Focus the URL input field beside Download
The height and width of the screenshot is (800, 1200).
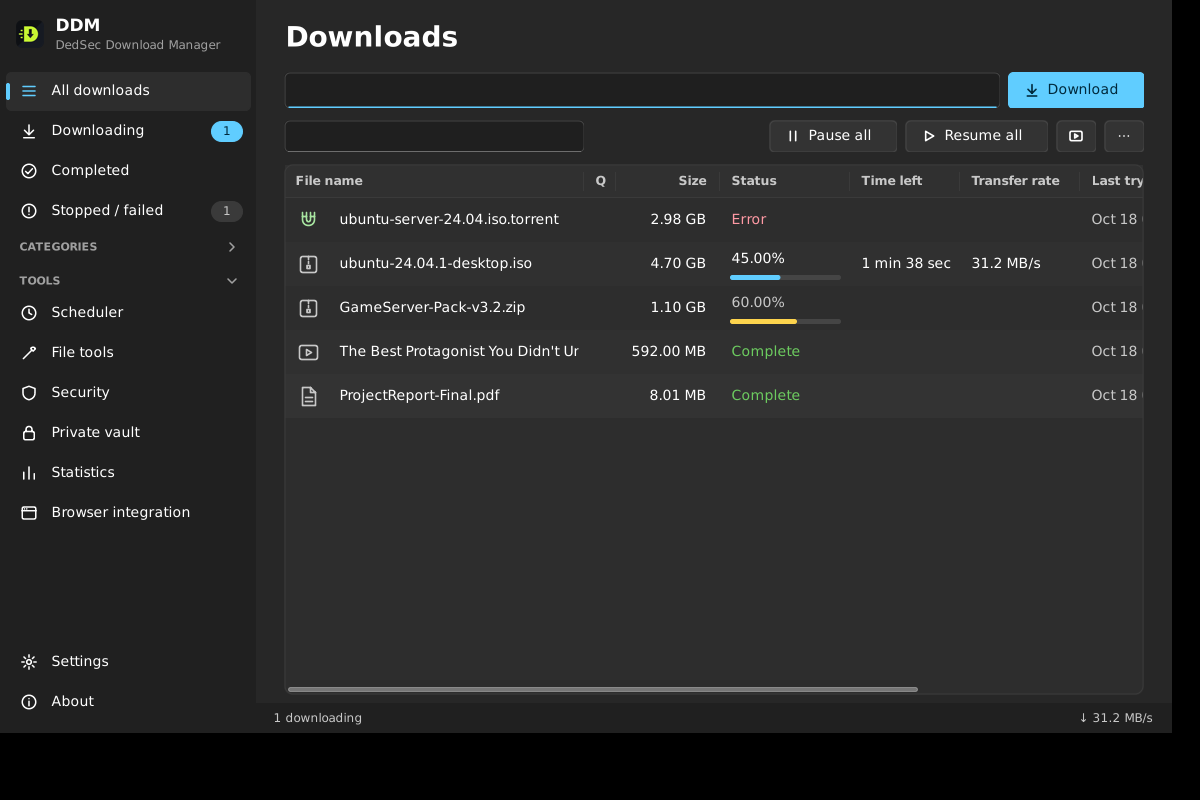tap(642, 90)
